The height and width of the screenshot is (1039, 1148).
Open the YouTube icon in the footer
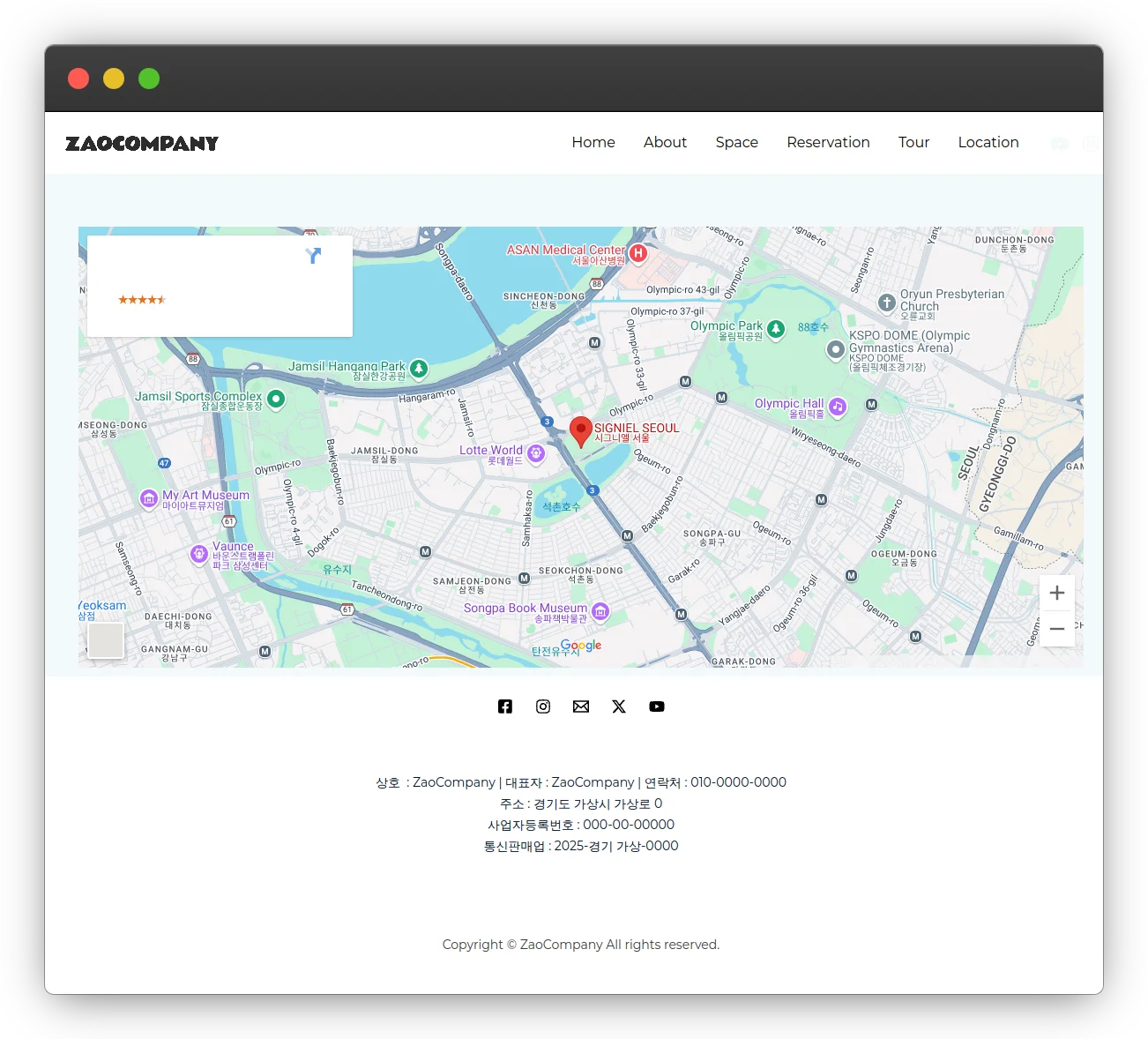pos(657,706)
